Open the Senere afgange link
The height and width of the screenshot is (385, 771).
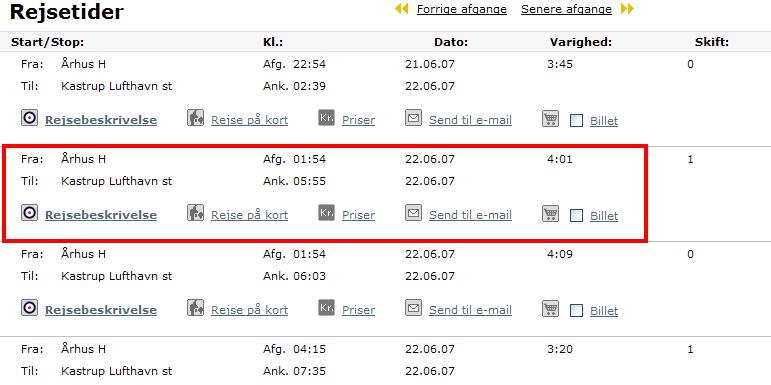pyautogui.click(x=566, y=9)
